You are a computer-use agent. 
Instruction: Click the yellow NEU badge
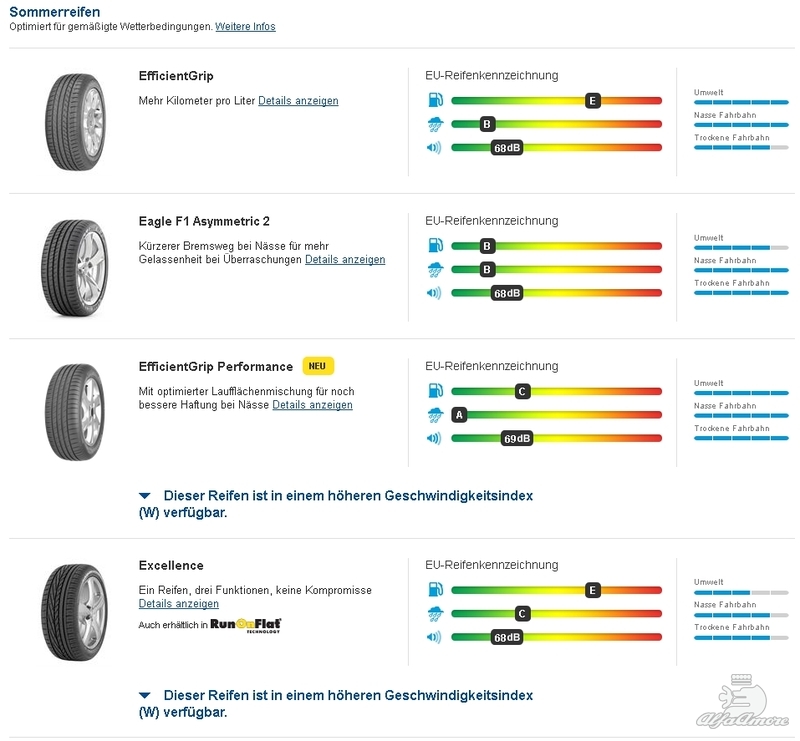pyautogui.click(x=318, y=366)
